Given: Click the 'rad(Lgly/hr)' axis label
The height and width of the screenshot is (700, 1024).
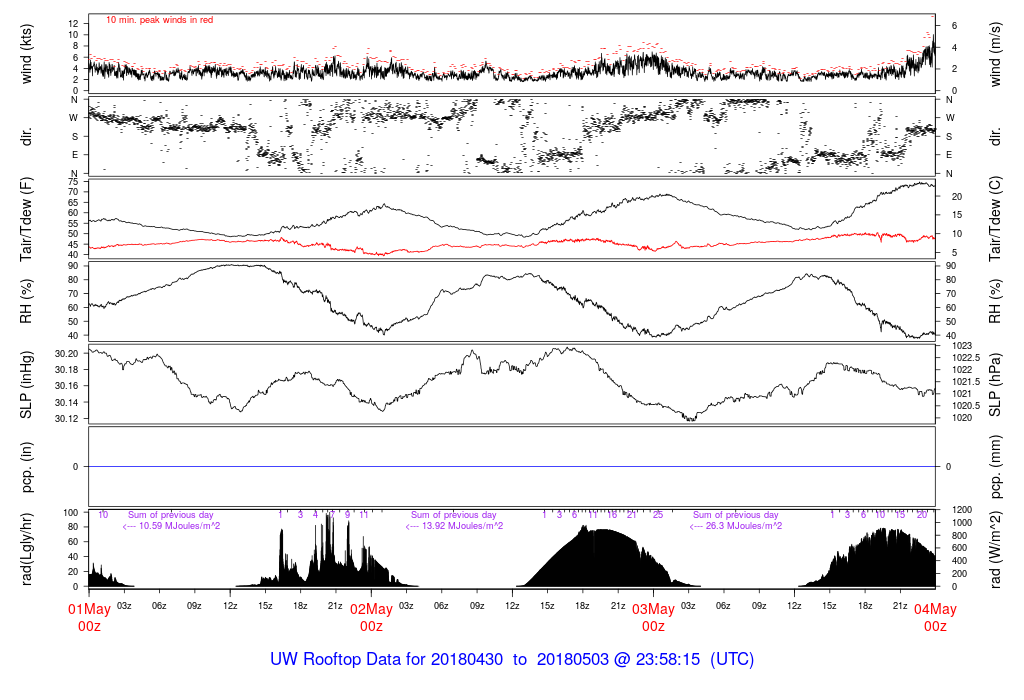Looking at the screenshot, I should 26,549.
